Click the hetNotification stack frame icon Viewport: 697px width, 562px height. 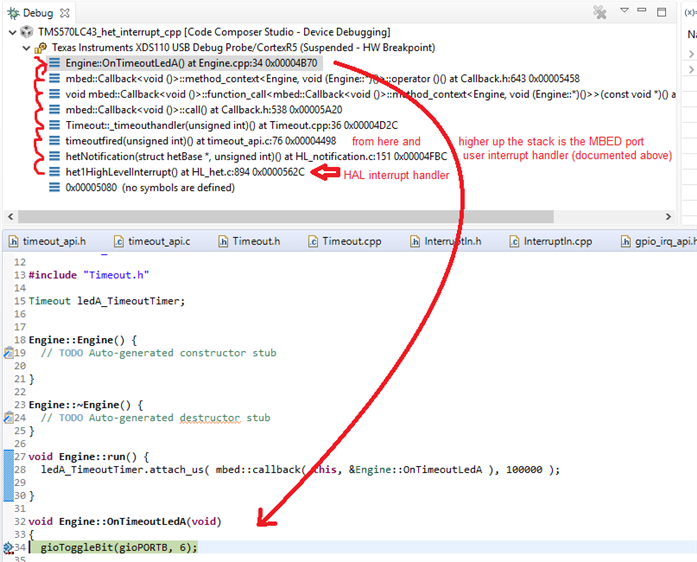click(x=55, y=156)
